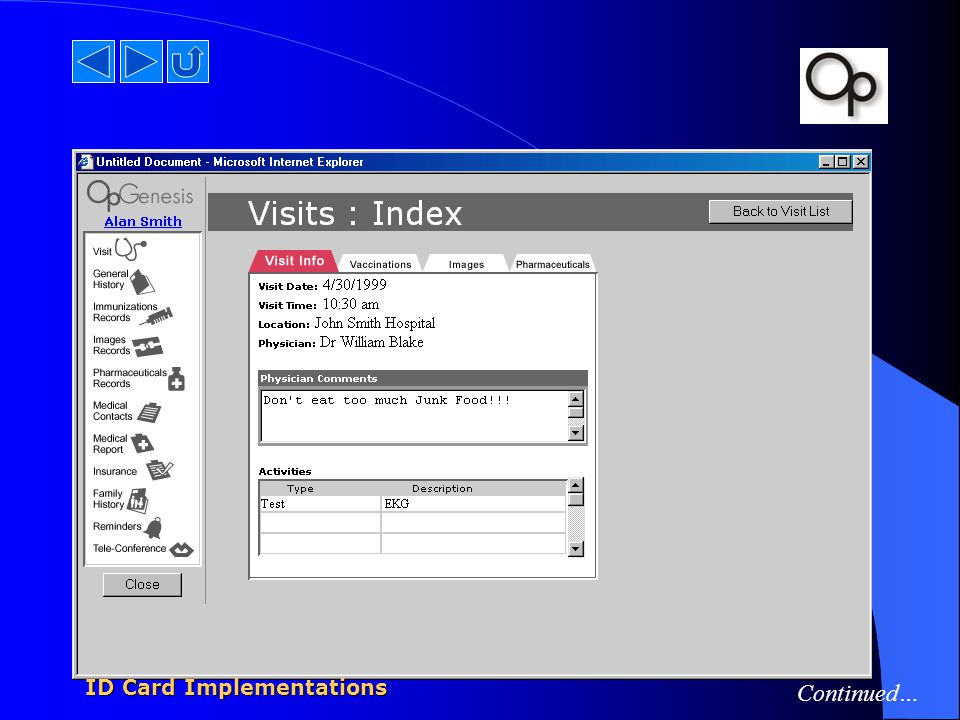Click the Description column header
Screen dimensions: 960x720
point(442,489)
